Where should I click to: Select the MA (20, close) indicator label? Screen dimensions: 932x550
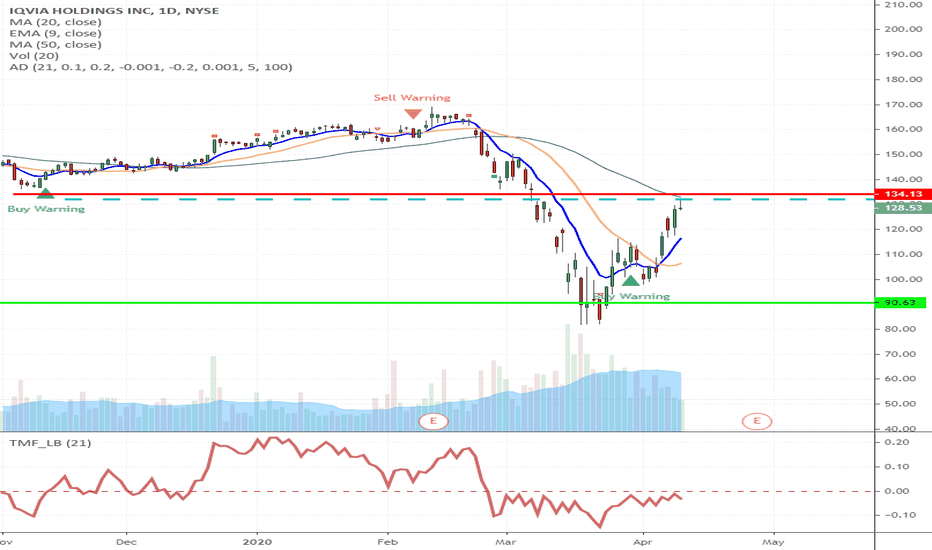[x=55, y=22]
